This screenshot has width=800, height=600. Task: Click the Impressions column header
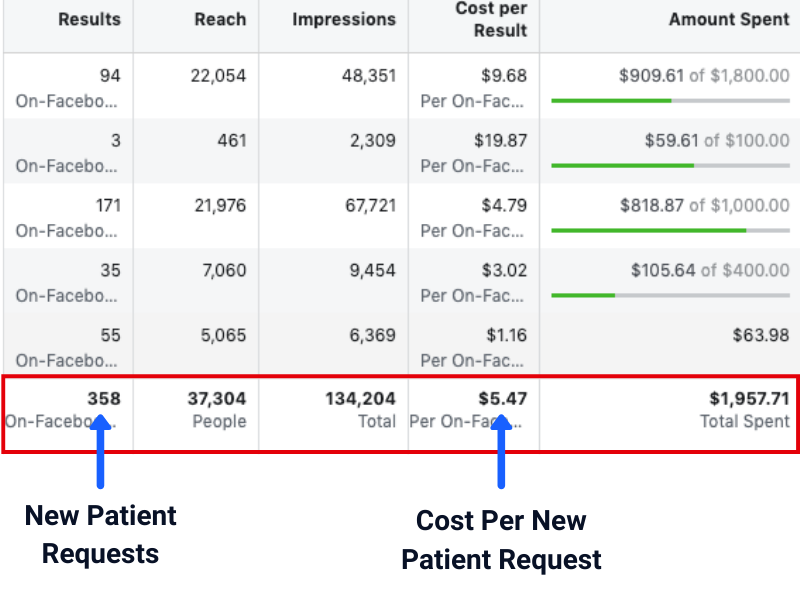click(x=344, y=19)
